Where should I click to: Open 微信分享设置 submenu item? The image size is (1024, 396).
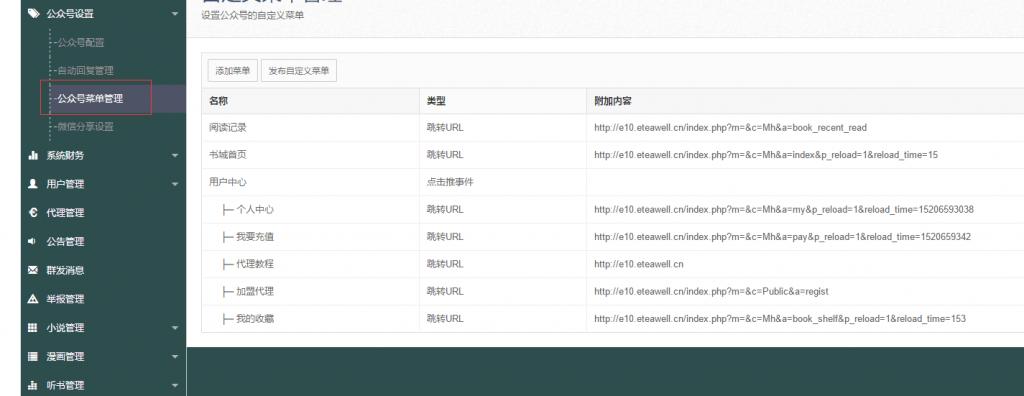point(85,127)
